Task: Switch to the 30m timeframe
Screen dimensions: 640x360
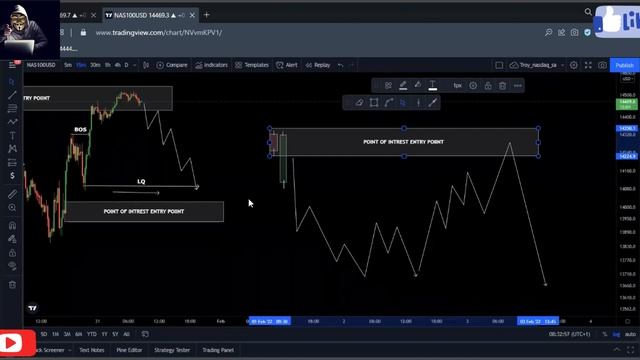Action: [x=95, y=65]
